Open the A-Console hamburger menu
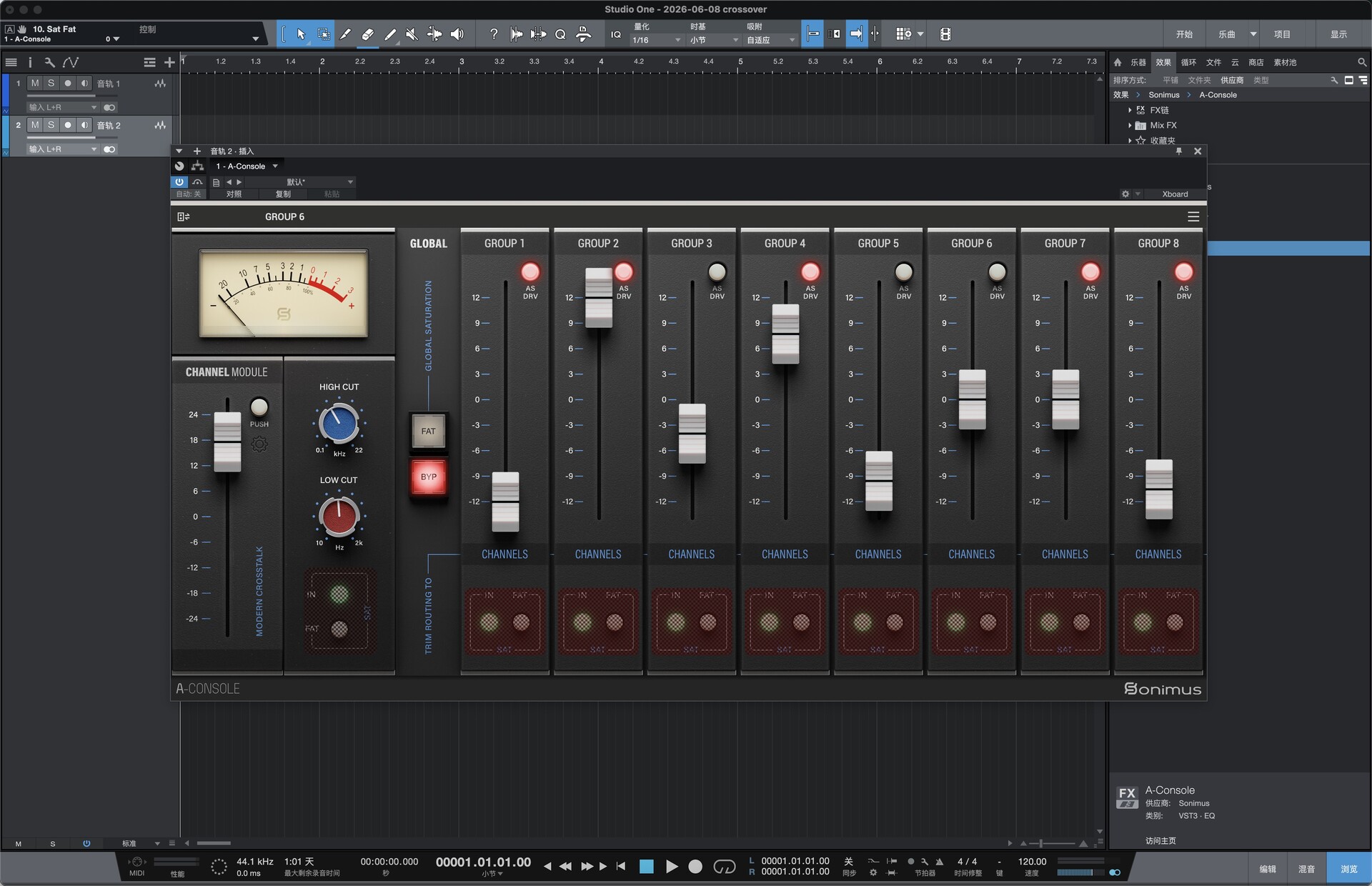The image size is (1372, 886). (x=1193, y=216)
